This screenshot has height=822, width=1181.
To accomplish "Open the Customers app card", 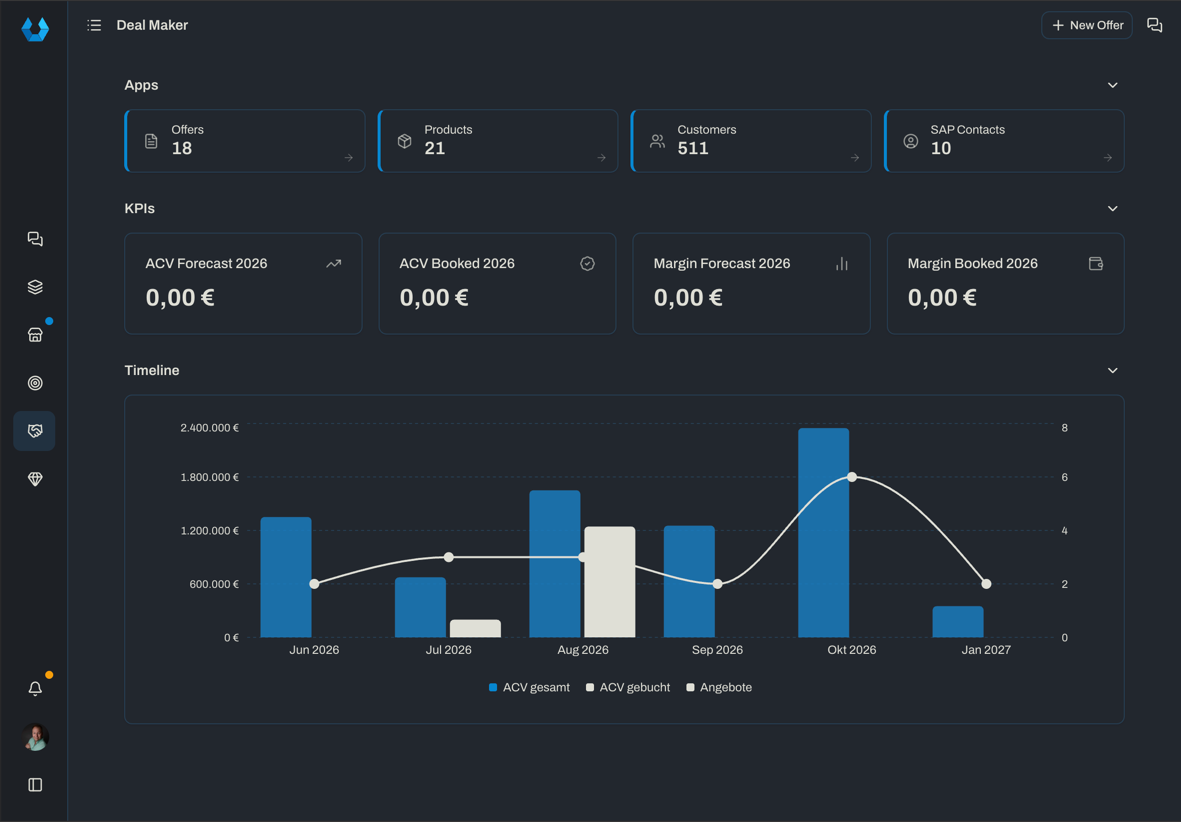I will tap(751, 141).
